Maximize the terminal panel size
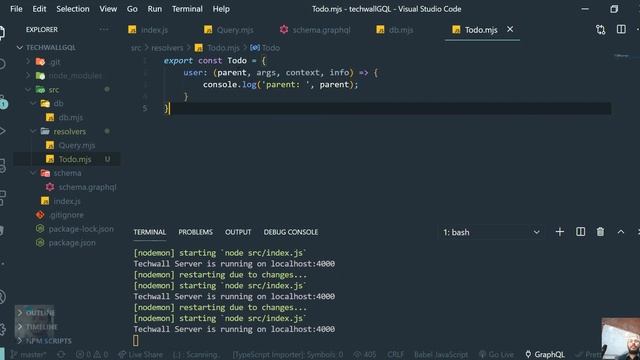 coord(621,232)
